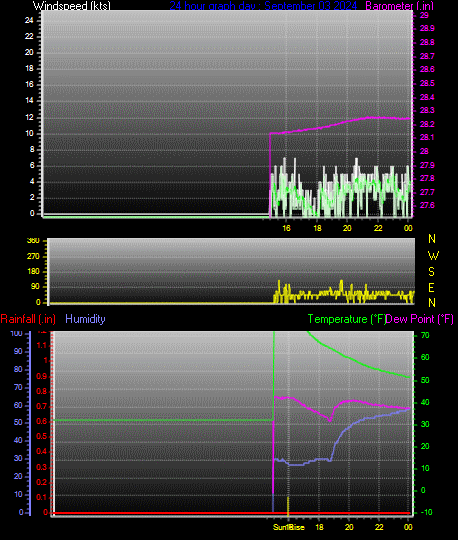Click the rainfall axis value 1.1
458x540 pixels.
[42, 345]
